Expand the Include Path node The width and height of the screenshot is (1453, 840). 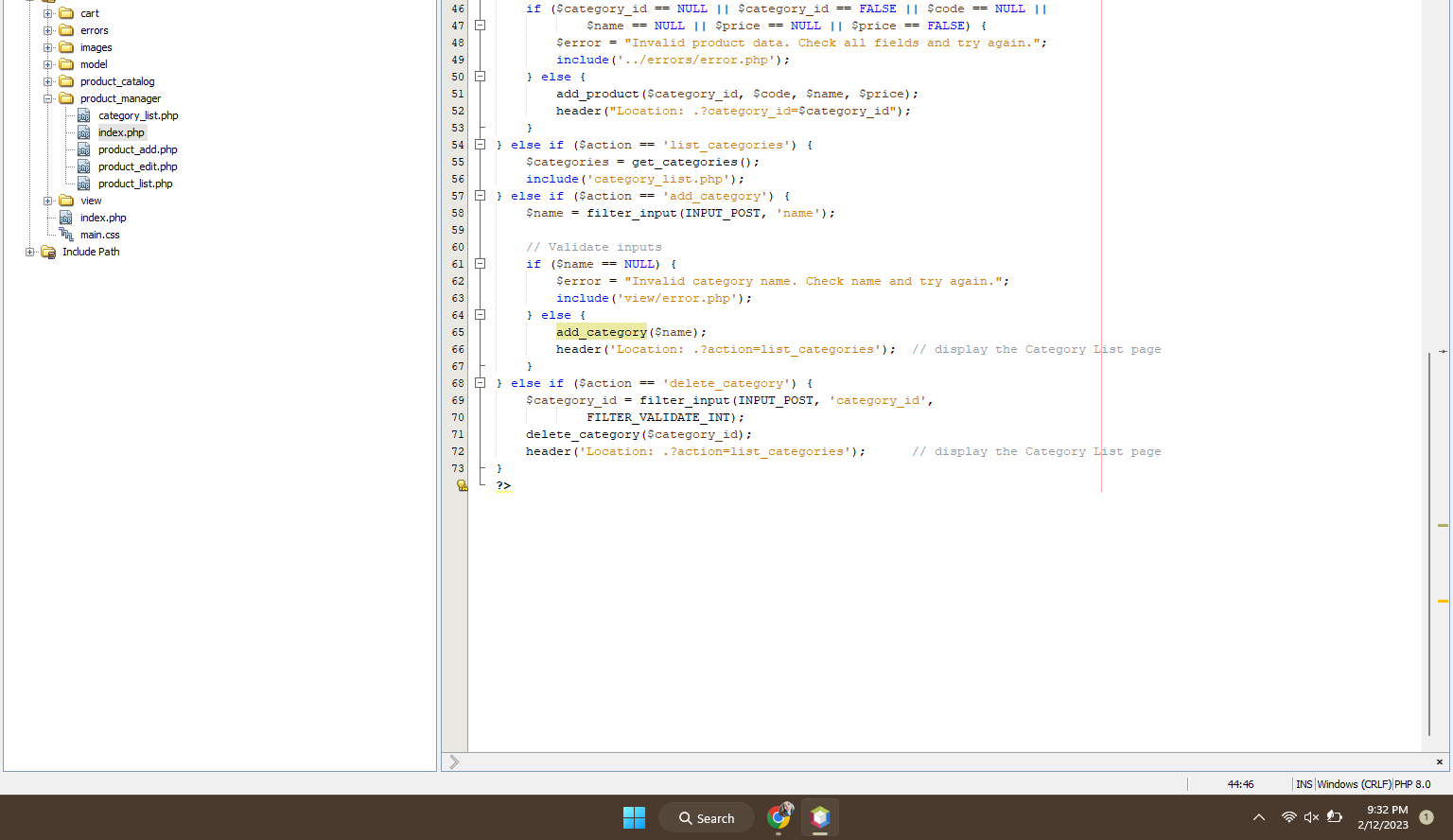(x=30, y=252)
